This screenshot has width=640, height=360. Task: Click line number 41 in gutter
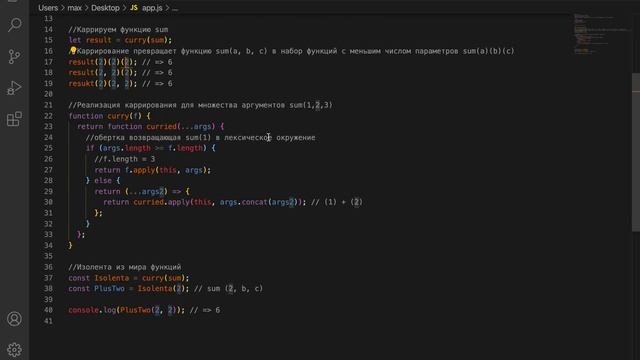click(x=49, y=321)
